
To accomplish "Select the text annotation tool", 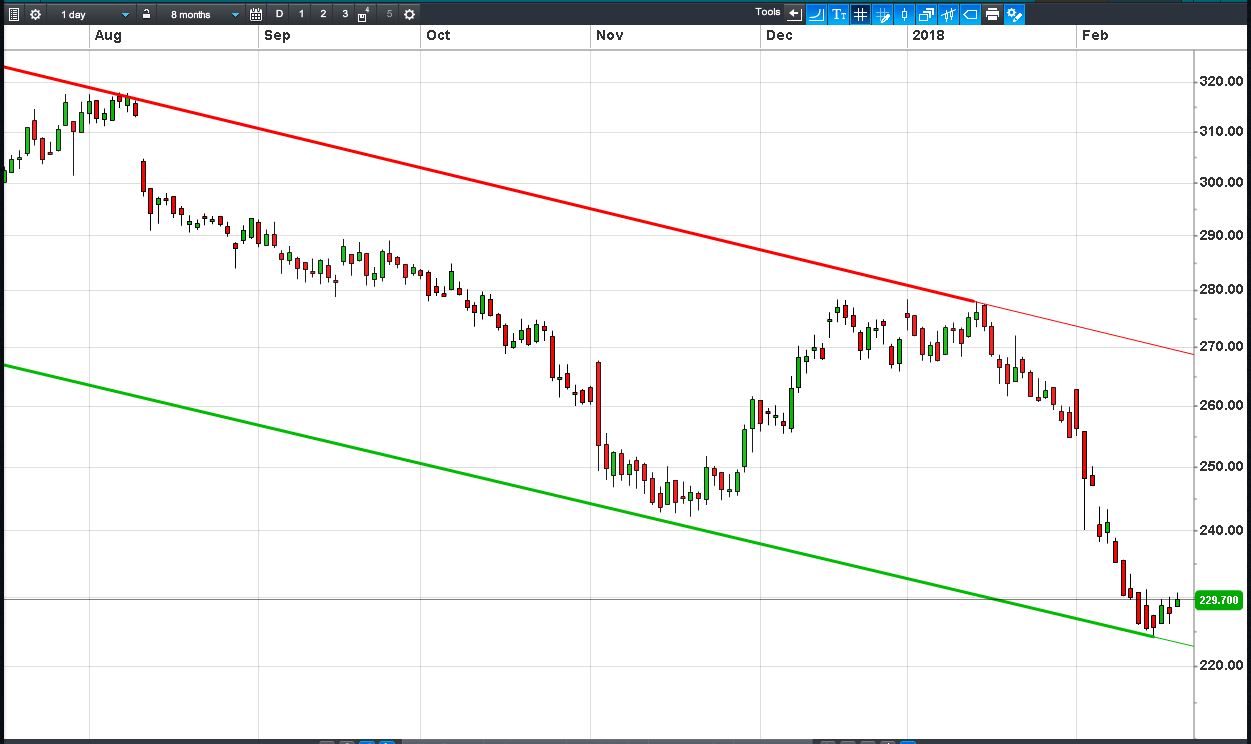I will [838, 14].
